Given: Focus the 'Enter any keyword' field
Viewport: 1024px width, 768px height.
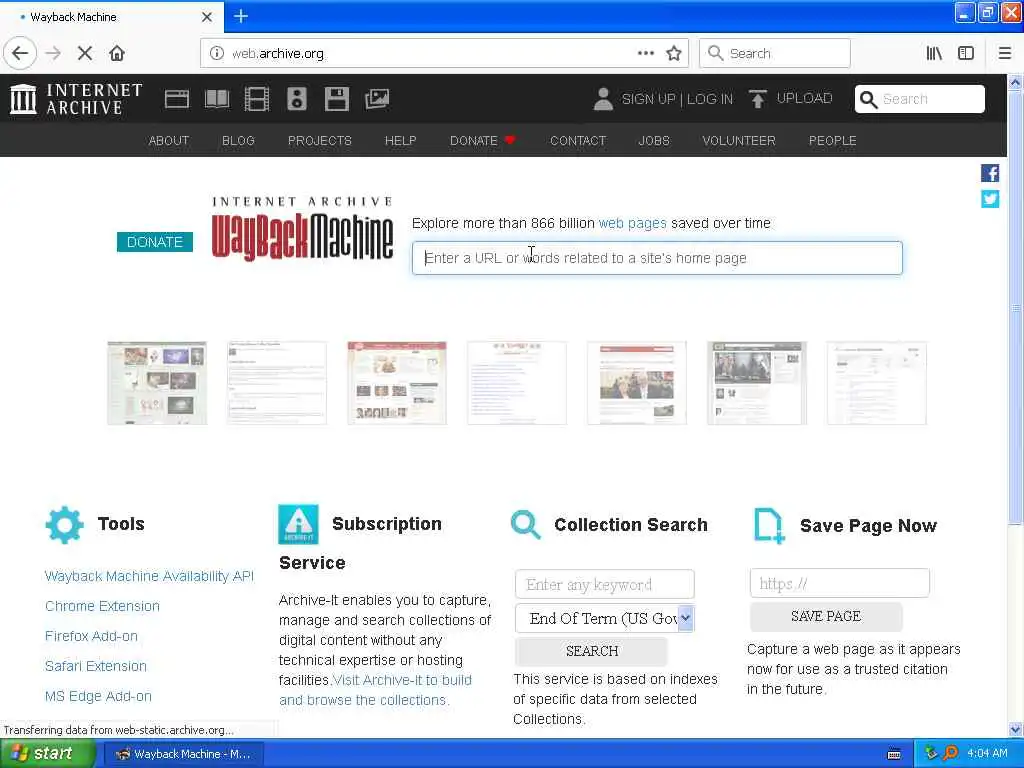Looking at the screenshot, I should [x=605, y=584].
